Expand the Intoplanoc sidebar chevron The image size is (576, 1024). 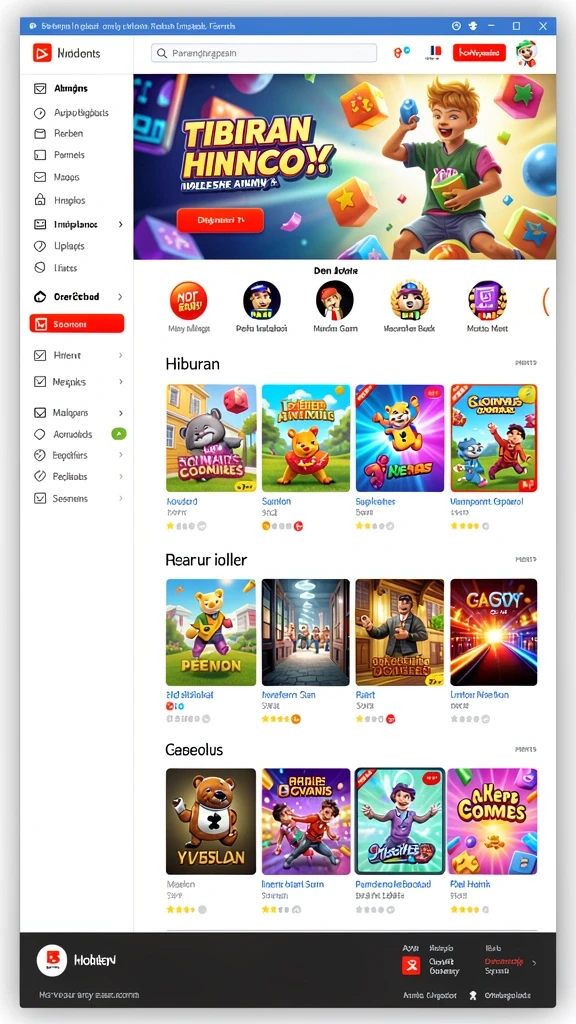click(120, 224)
